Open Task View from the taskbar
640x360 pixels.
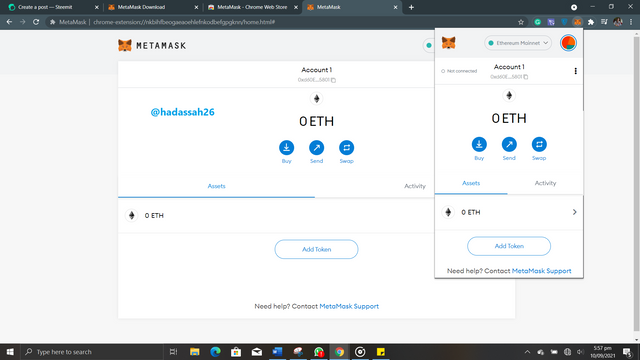[173, 351]
